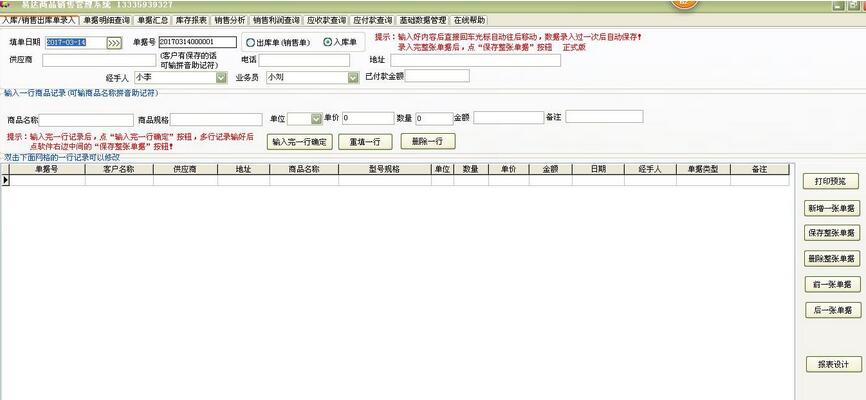The width and height of the screenshot is (866, 400).
Task: Select the first row indicator arrow in grid
Action: click(x=5, y=181)
